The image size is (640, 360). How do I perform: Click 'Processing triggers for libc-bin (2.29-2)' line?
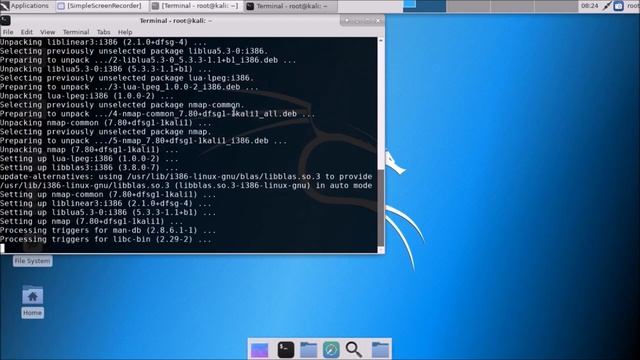[x=105, y=239]
